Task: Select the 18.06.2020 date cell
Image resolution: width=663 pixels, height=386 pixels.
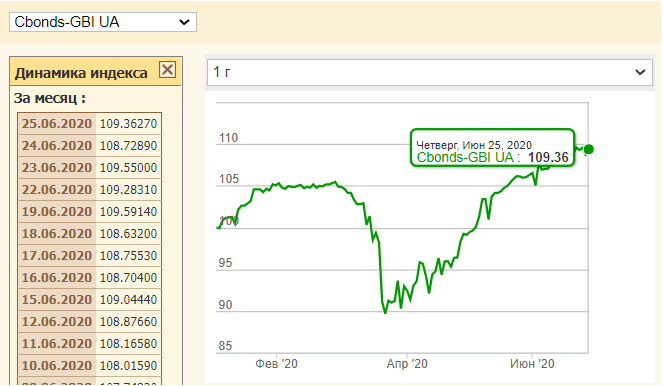Action: click(57, 233)
